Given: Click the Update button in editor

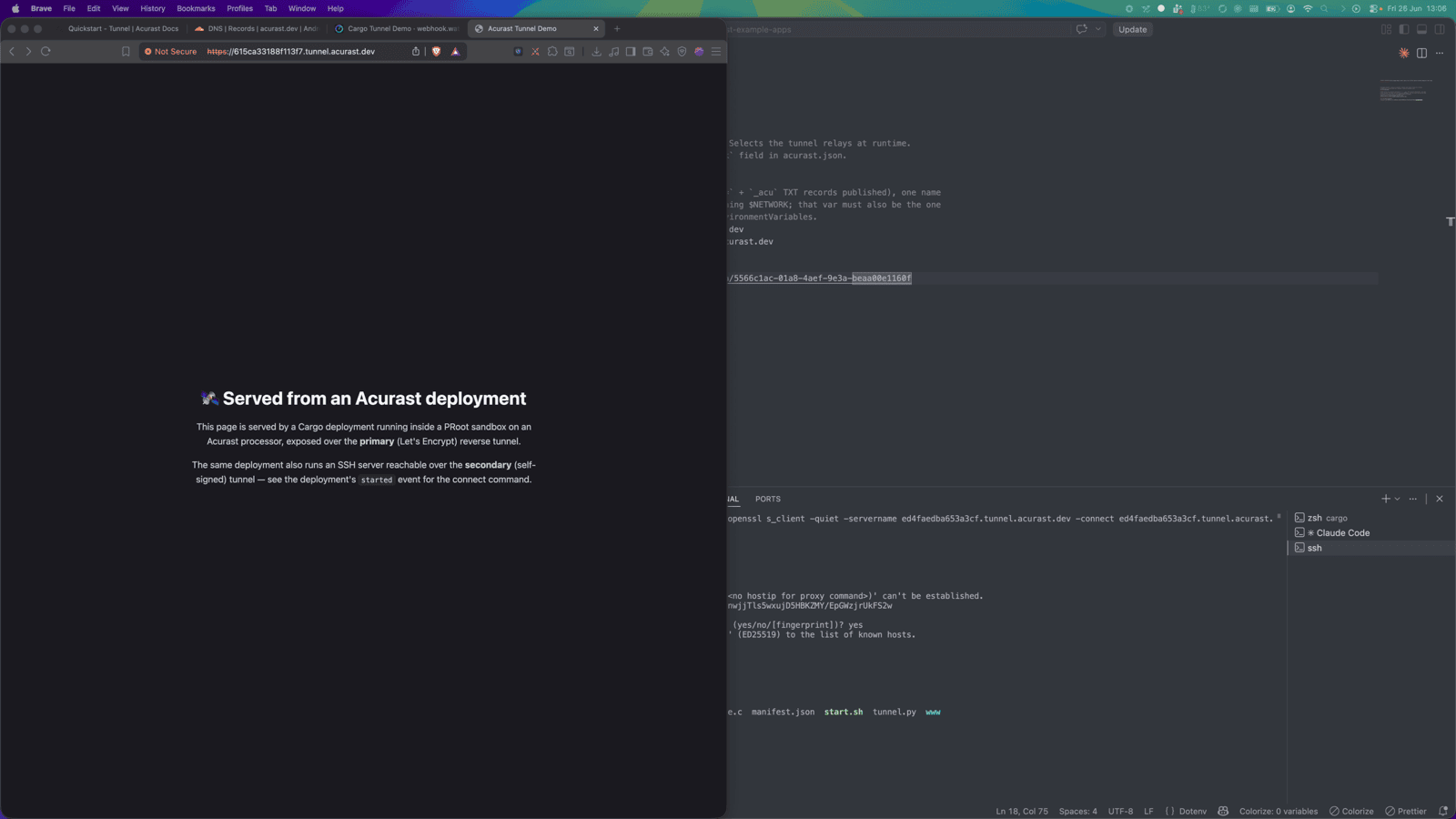Looking at the screenshot, I should (1133, 29).
